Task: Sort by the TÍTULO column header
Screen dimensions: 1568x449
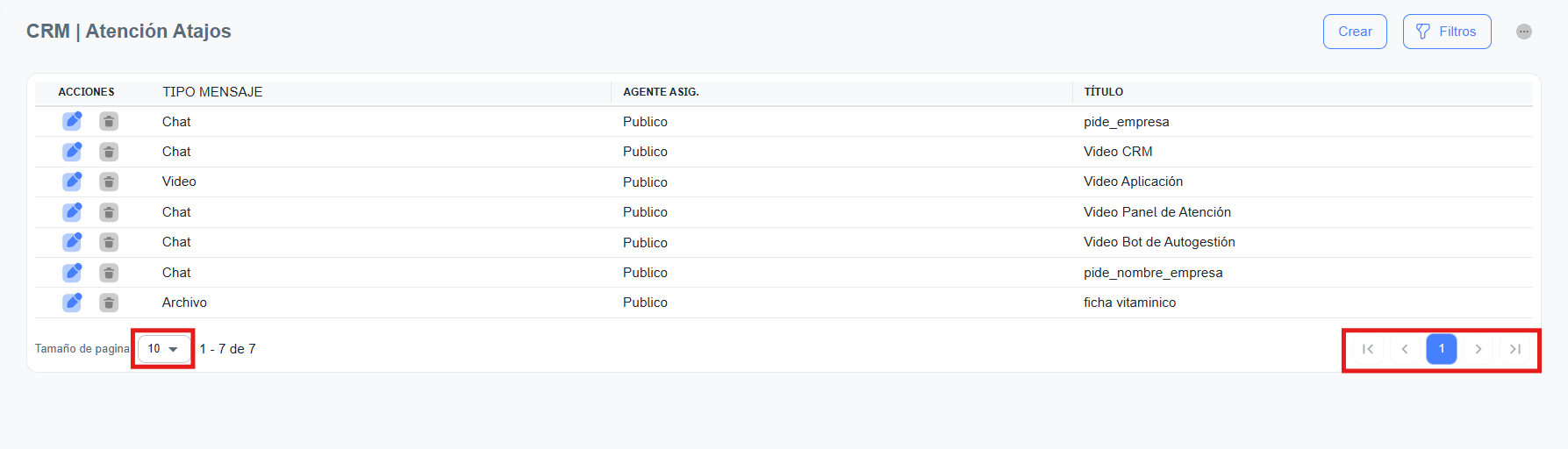Action: point(1103,92)
